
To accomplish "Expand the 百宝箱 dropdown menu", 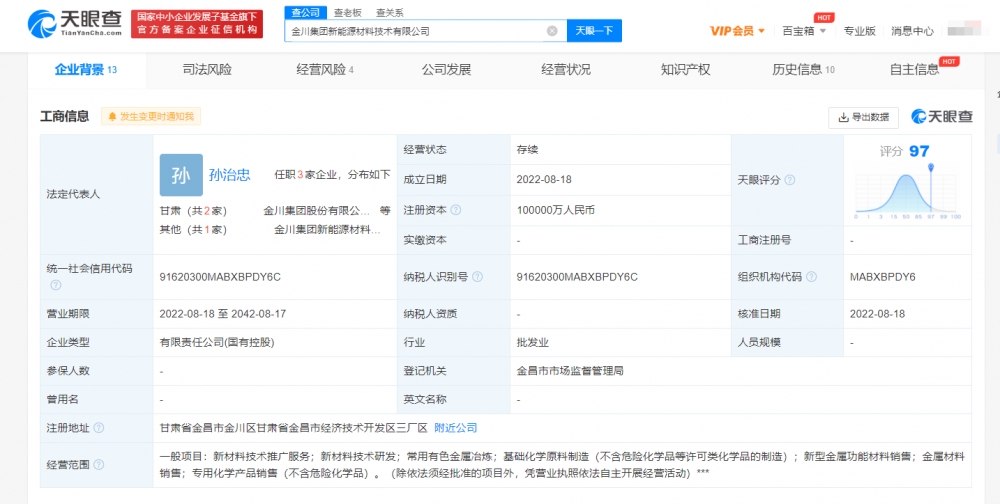I will [x=804, y=31].
